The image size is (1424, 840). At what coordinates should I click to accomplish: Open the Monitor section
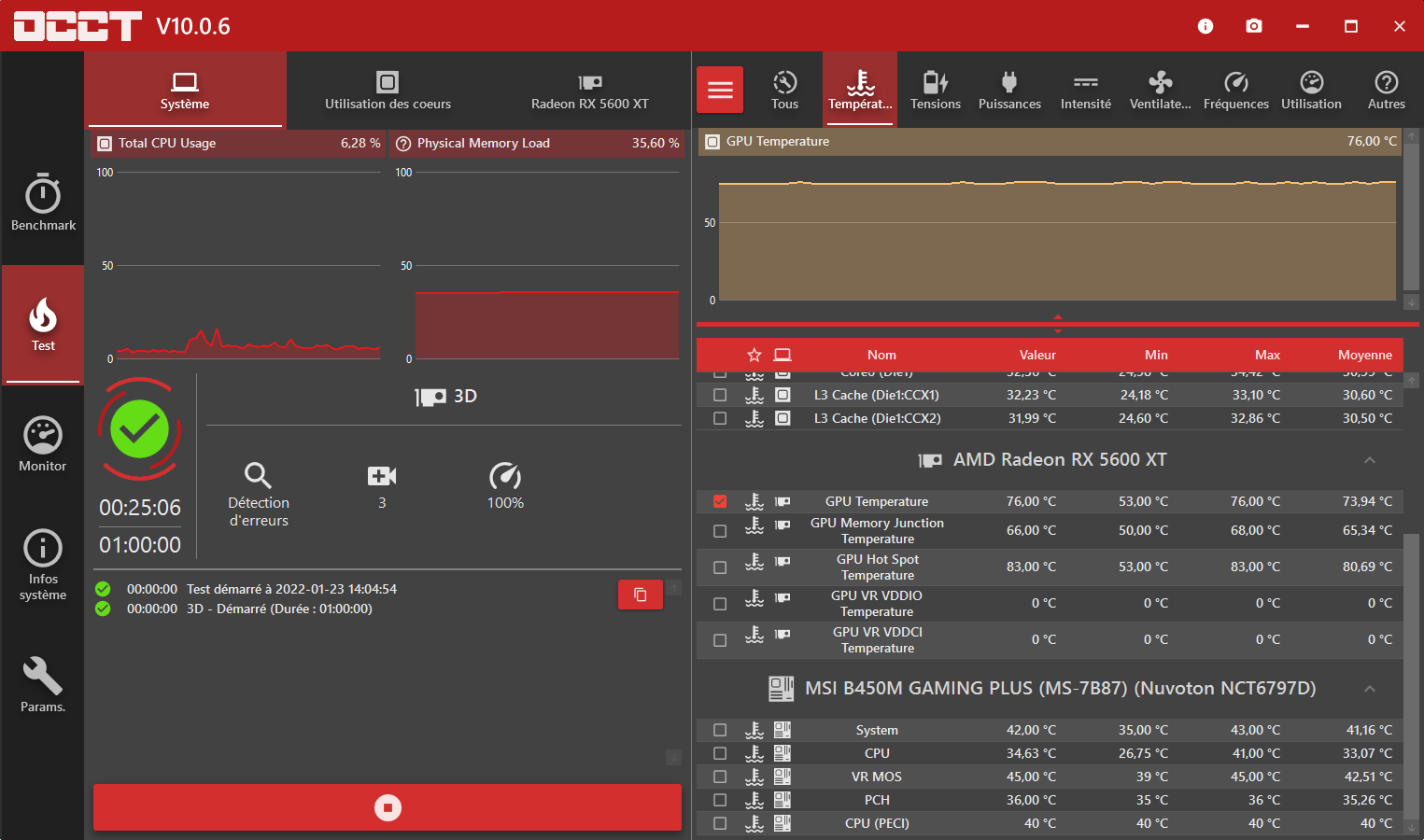point(43,444)
